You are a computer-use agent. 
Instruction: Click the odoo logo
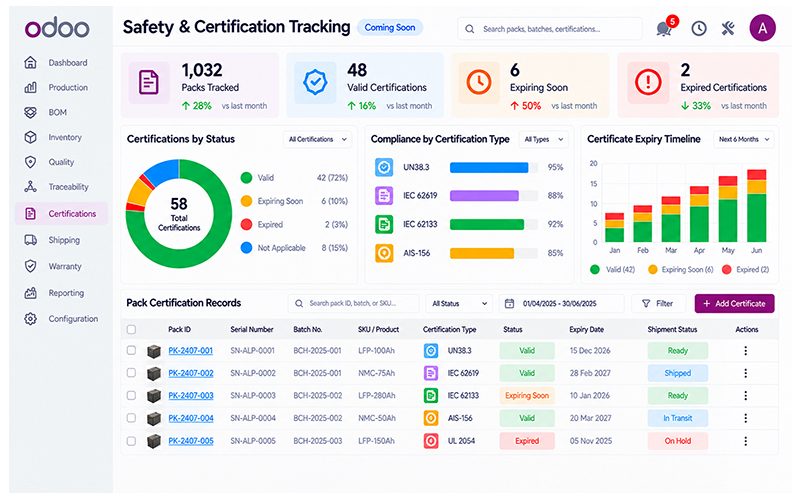click(57, 28)
